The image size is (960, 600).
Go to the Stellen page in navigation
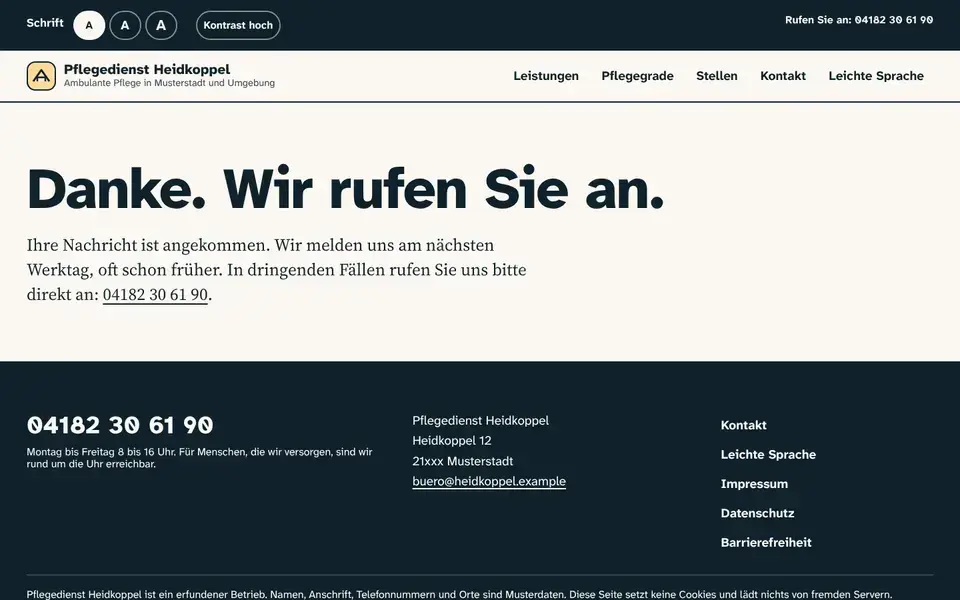coord(717,76)
